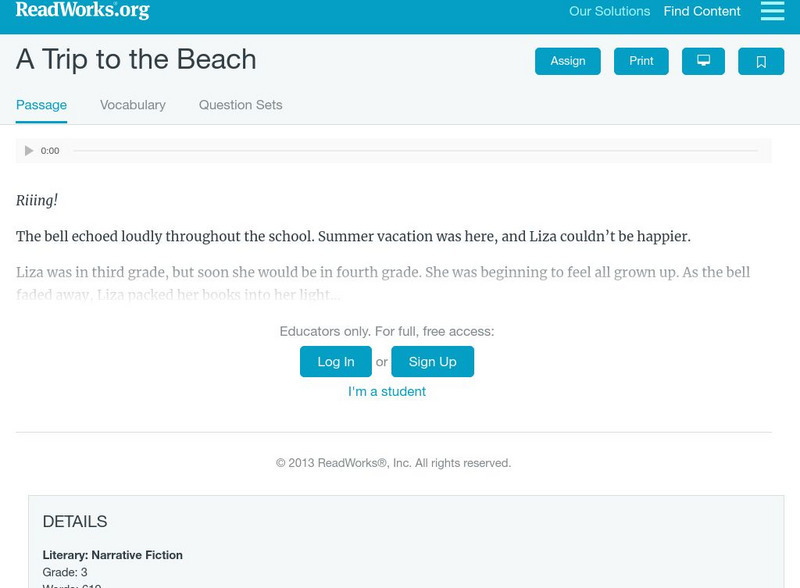The width and height of the screenshot is (800, 588).
Task: Follow the "I'm a student" link
Action: 387,392
